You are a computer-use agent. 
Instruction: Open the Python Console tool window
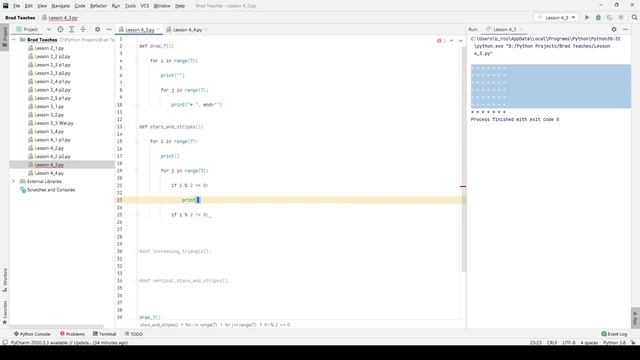click(32, 334)
